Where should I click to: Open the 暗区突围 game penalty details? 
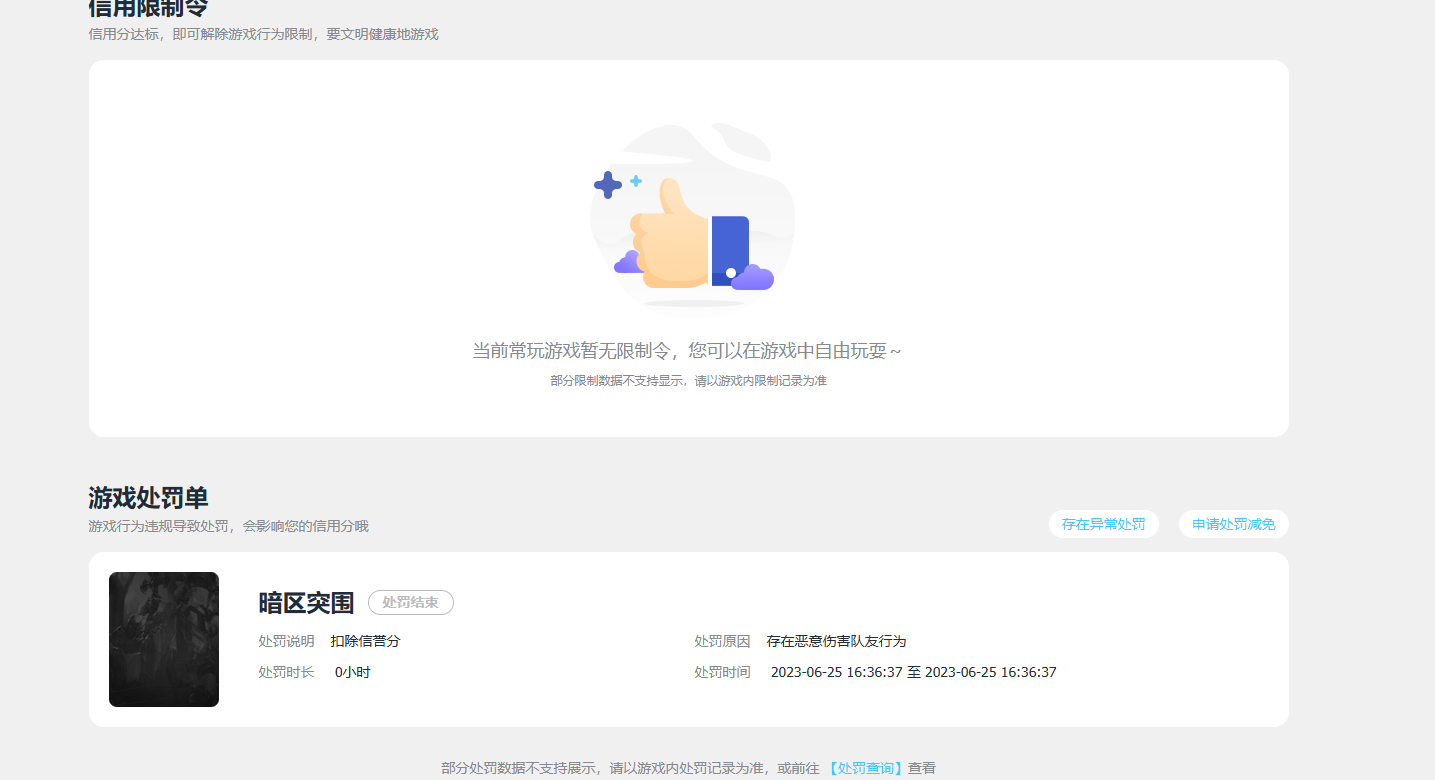pos(307,602)
